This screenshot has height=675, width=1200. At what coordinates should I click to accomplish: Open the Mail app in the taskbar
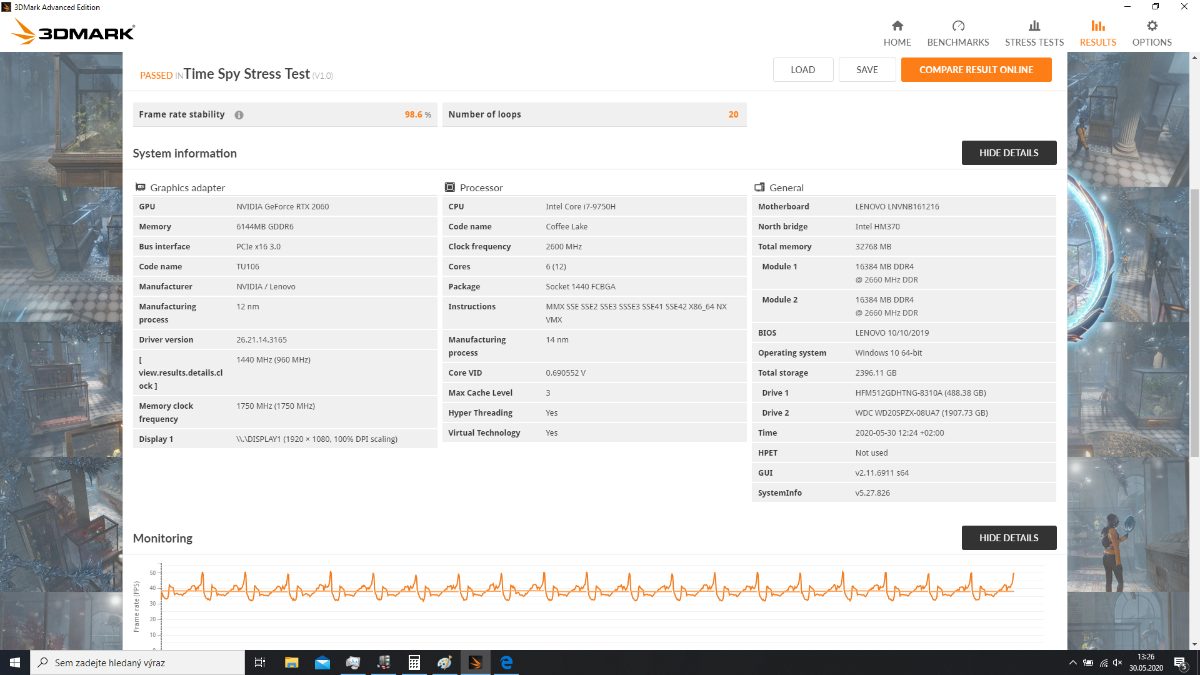[x=322, y=662]
